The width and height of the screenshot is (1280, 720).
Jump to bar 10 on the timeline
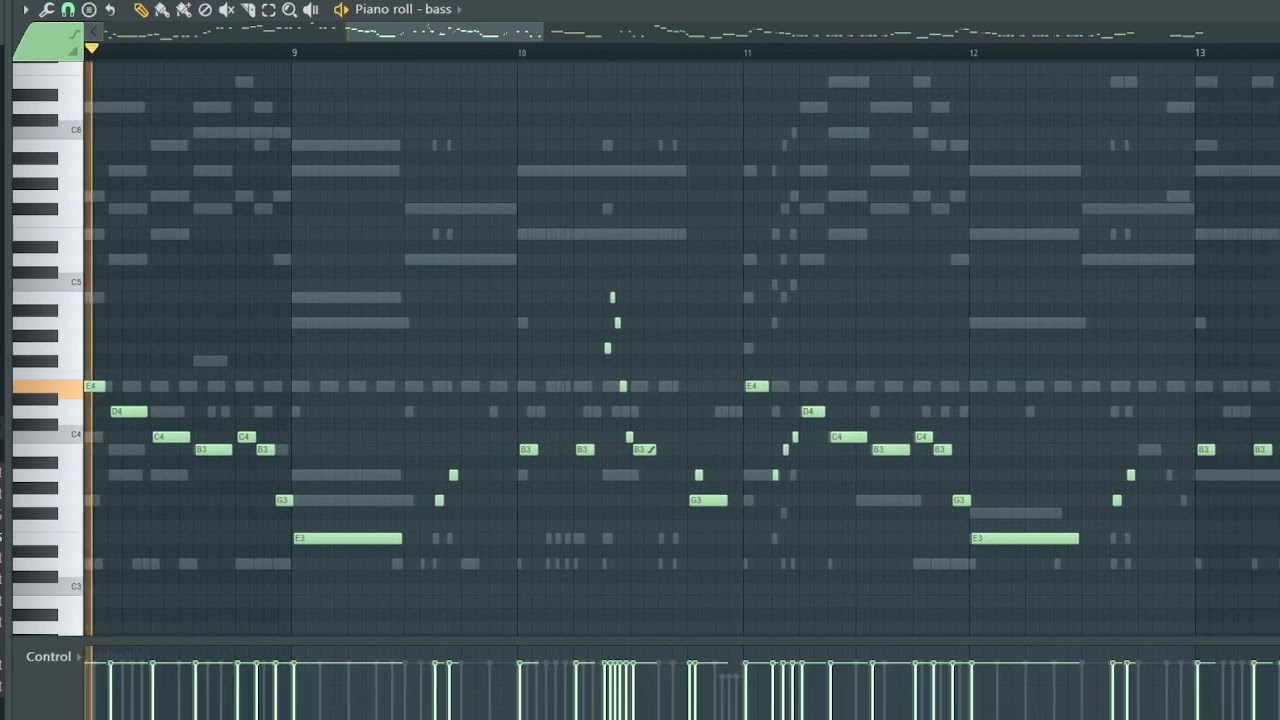[x=521, y=52]
